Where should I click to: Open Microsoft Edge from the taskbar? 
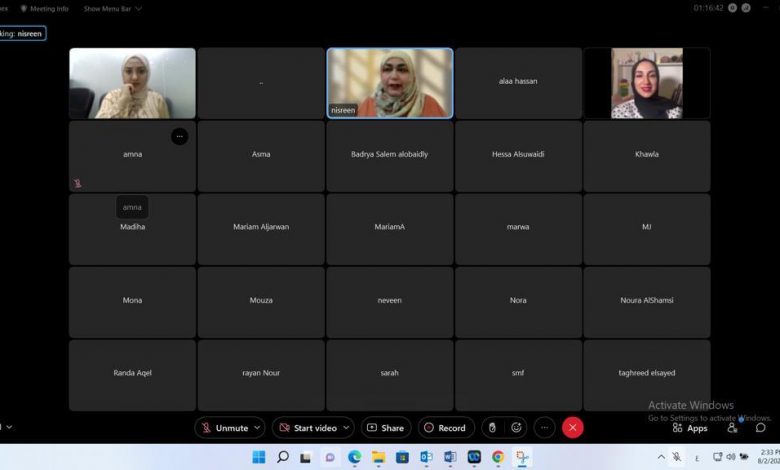[354, 457]
